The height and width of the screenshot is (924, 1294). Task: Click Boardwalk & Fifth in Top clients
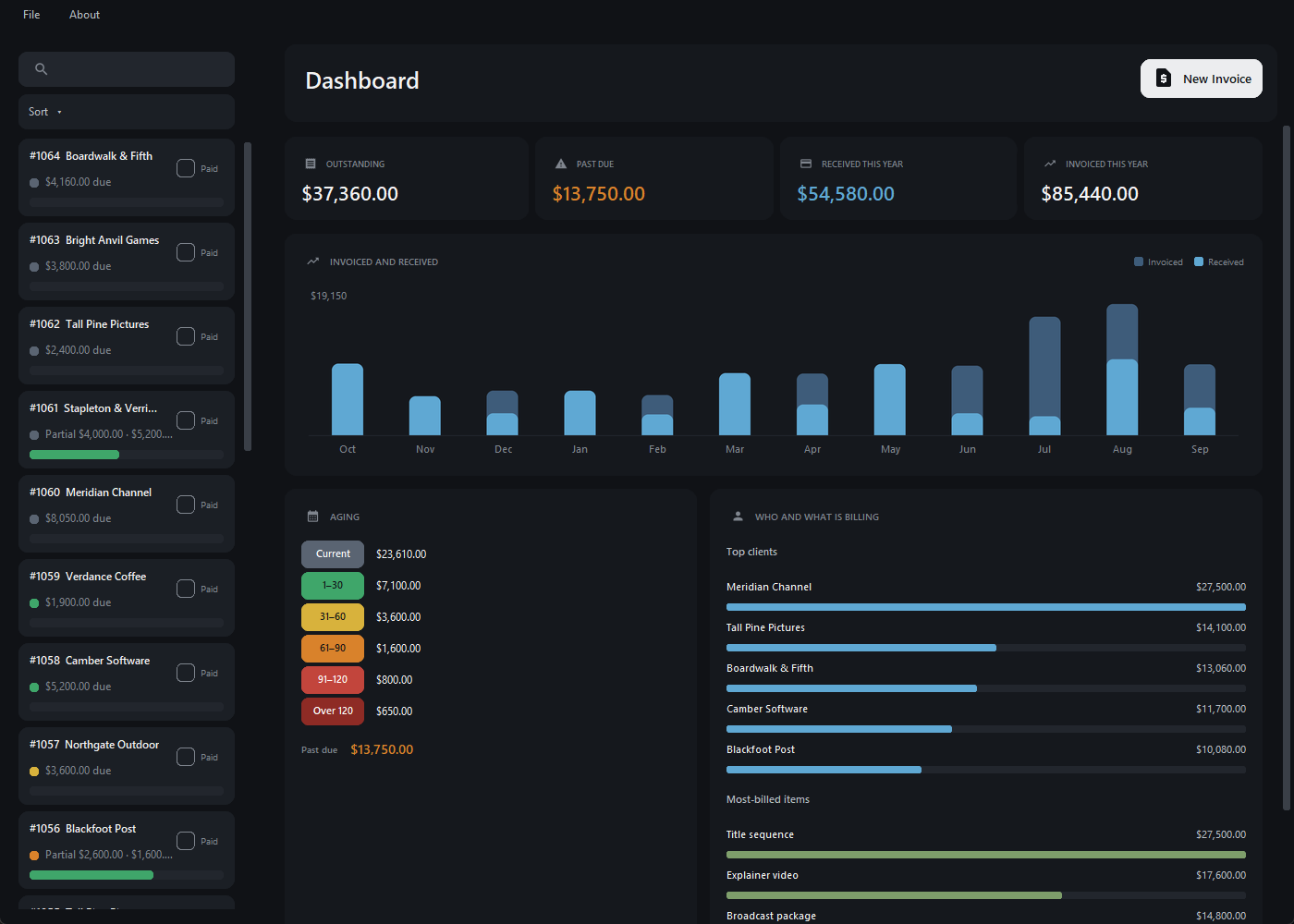pos(770,668)
